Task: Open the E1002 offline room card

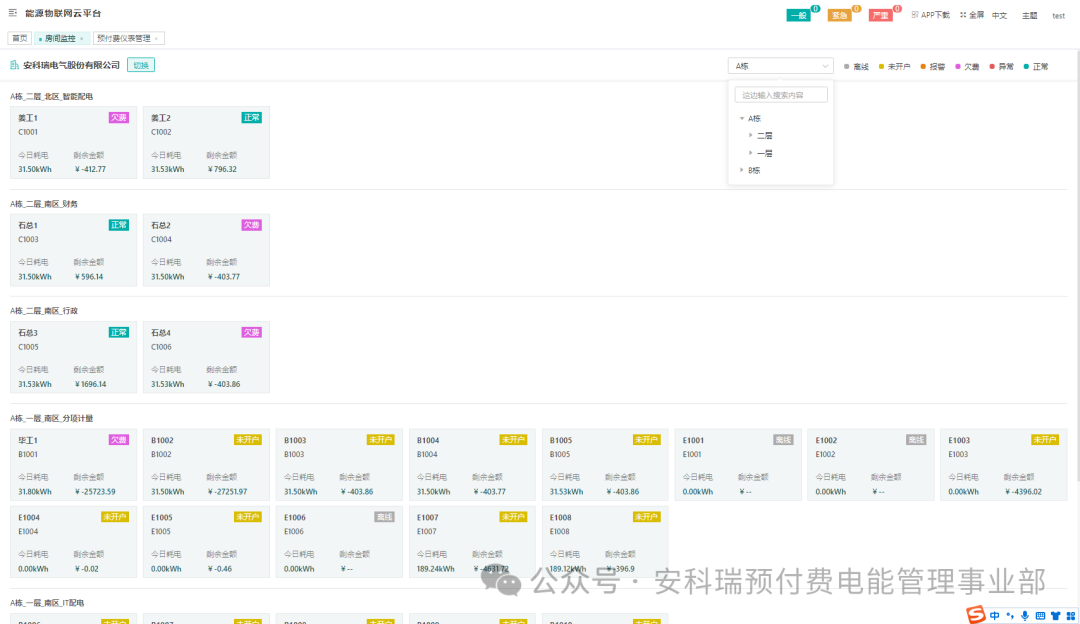Action: tap(871, 465)
